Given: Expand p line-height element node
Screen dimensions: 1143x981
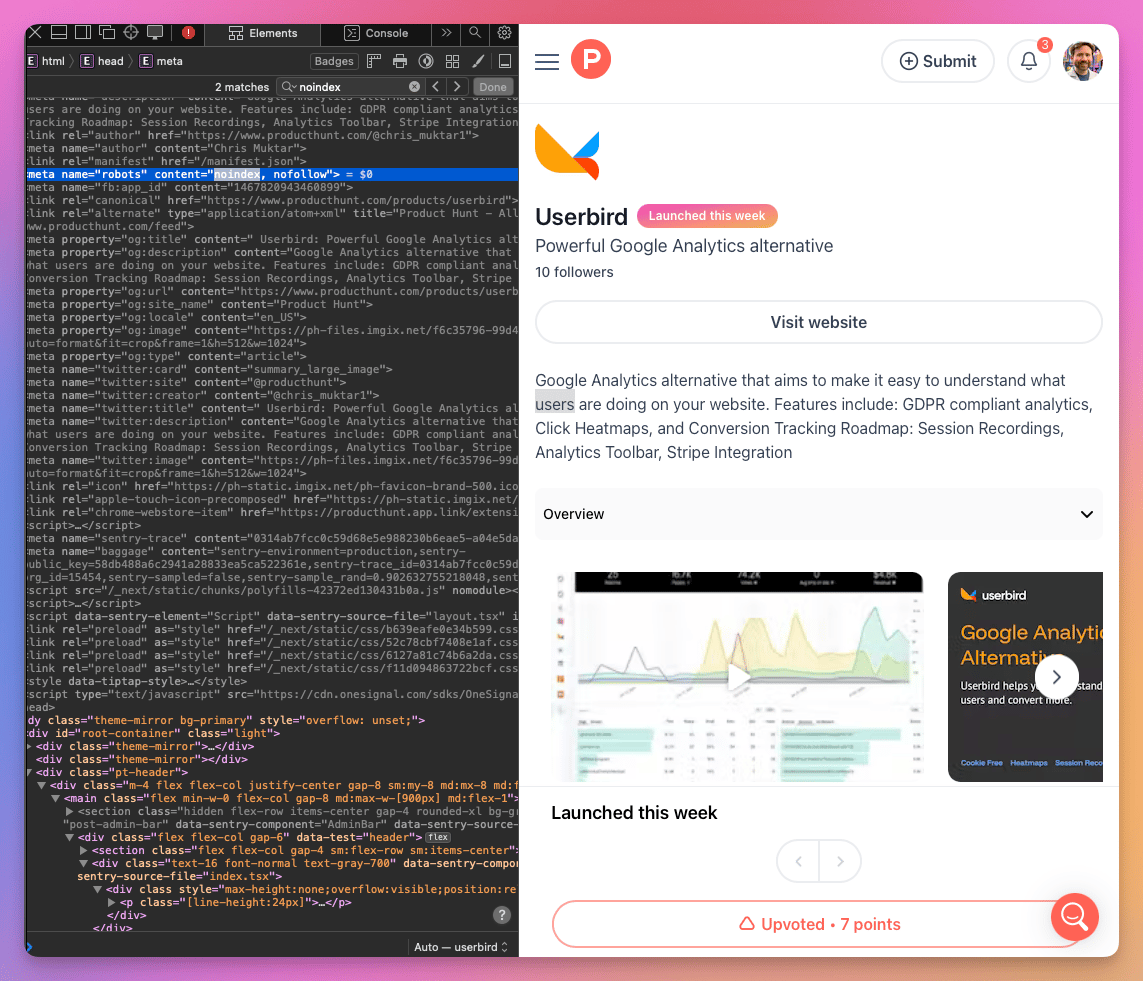Looking at the screenshot, I should [x=112, y=902].
